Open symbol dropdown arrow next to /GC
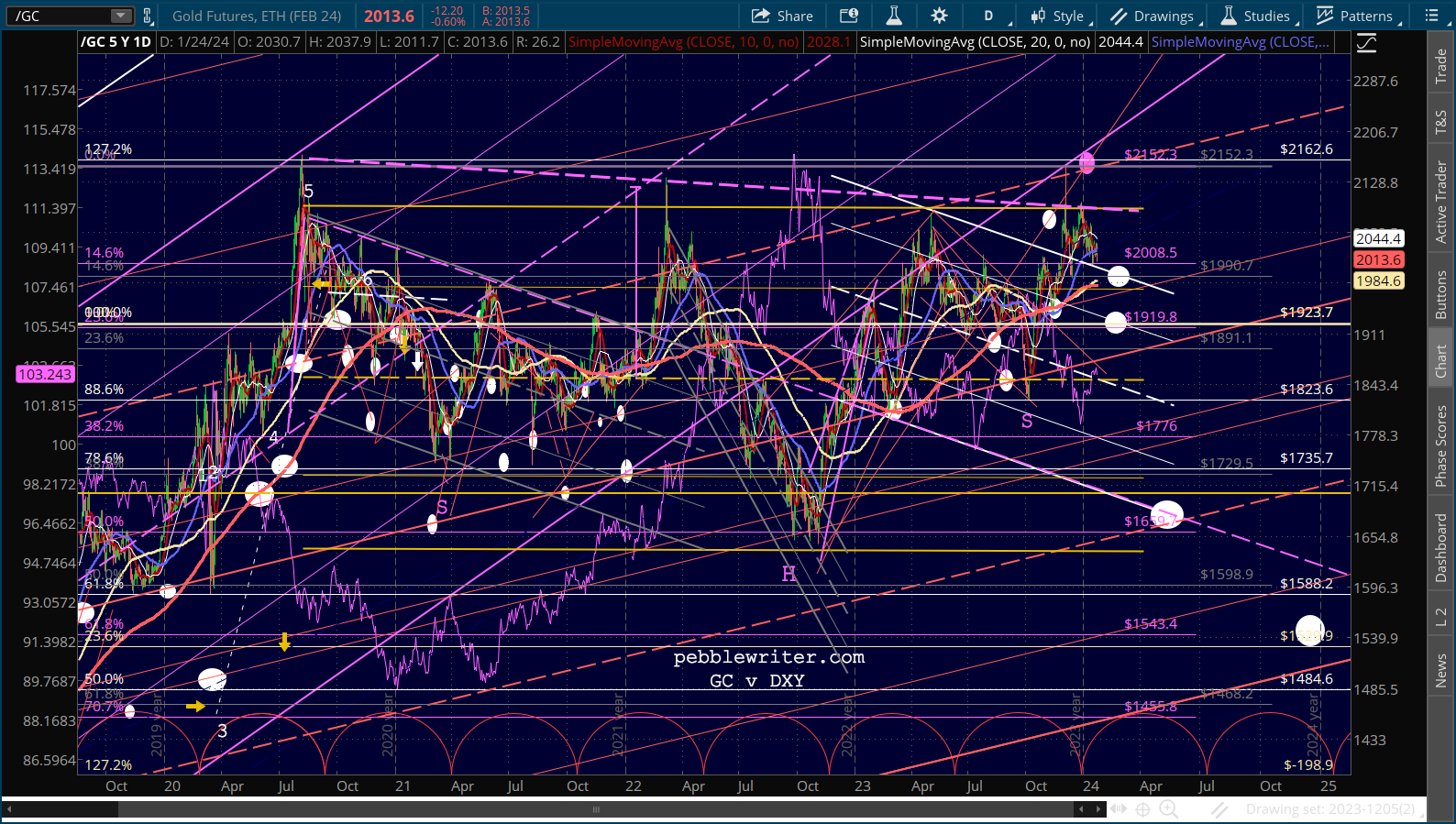1456x824 pixels. tap(121, 16)
